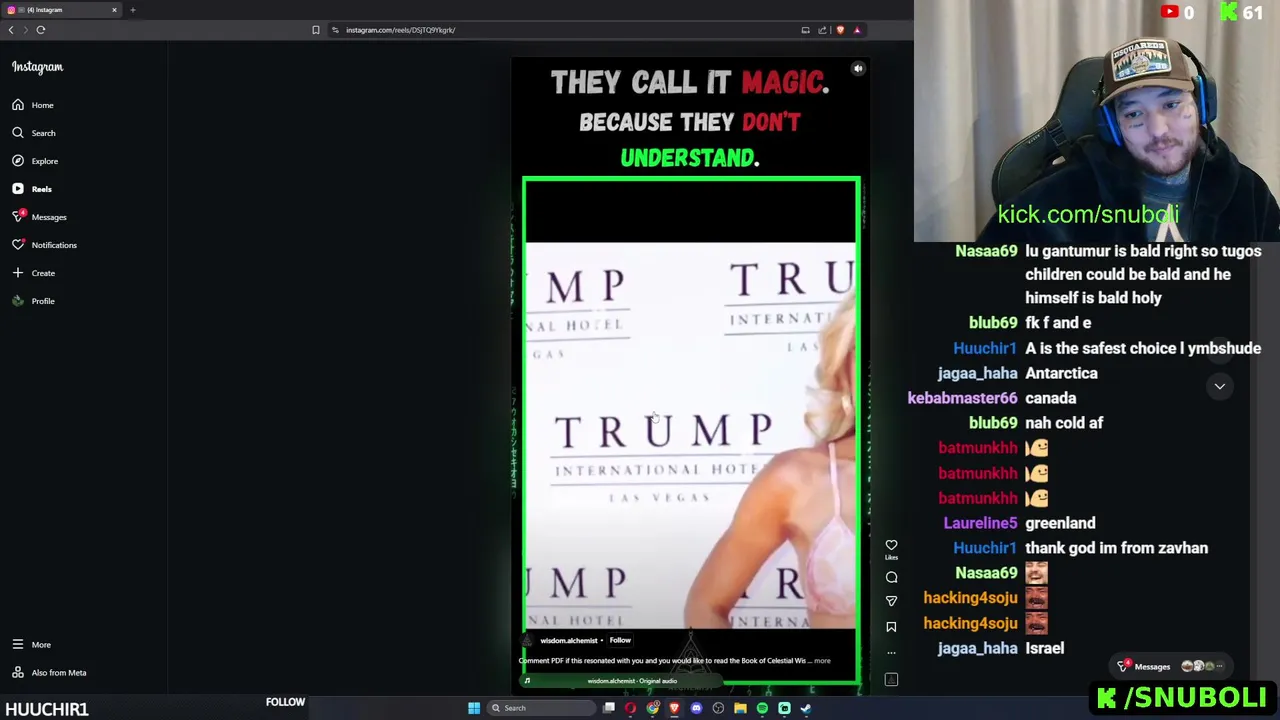Click the wisdom.alchemist avatar on the reel

coord(529,640)
